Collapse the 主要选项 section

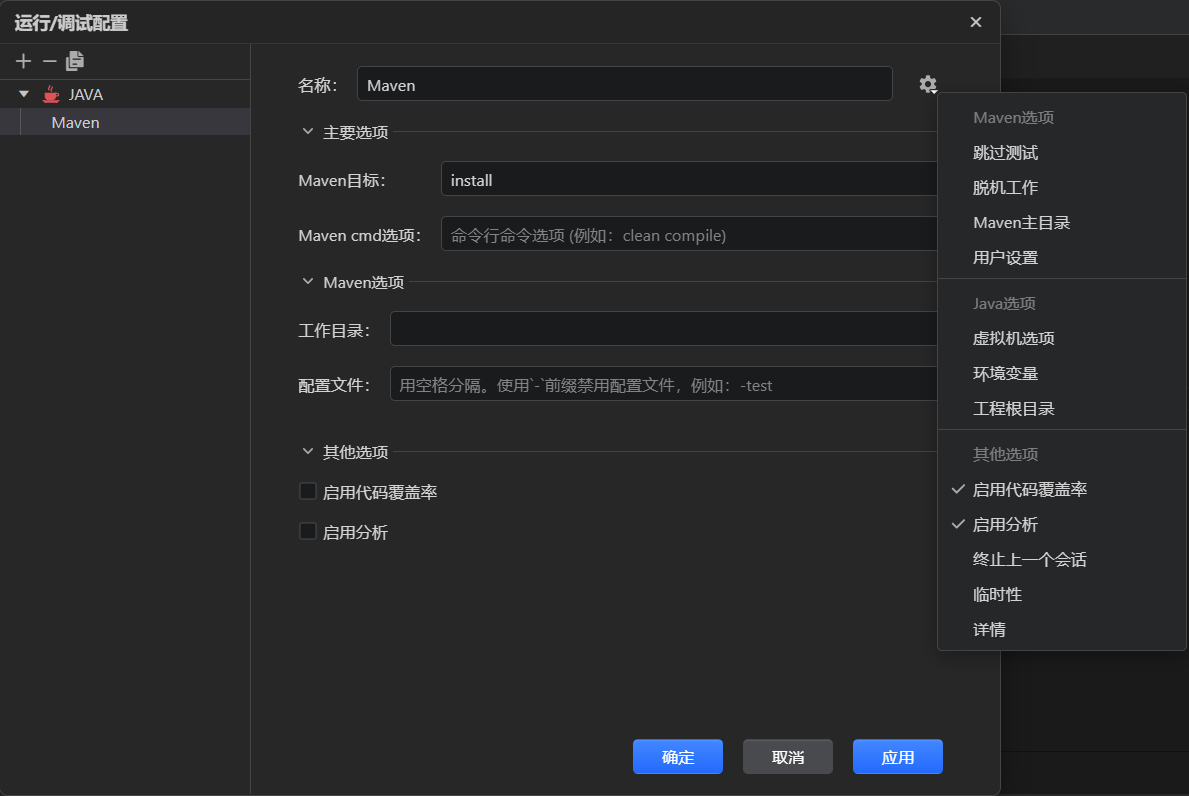[x=307, y=132]
